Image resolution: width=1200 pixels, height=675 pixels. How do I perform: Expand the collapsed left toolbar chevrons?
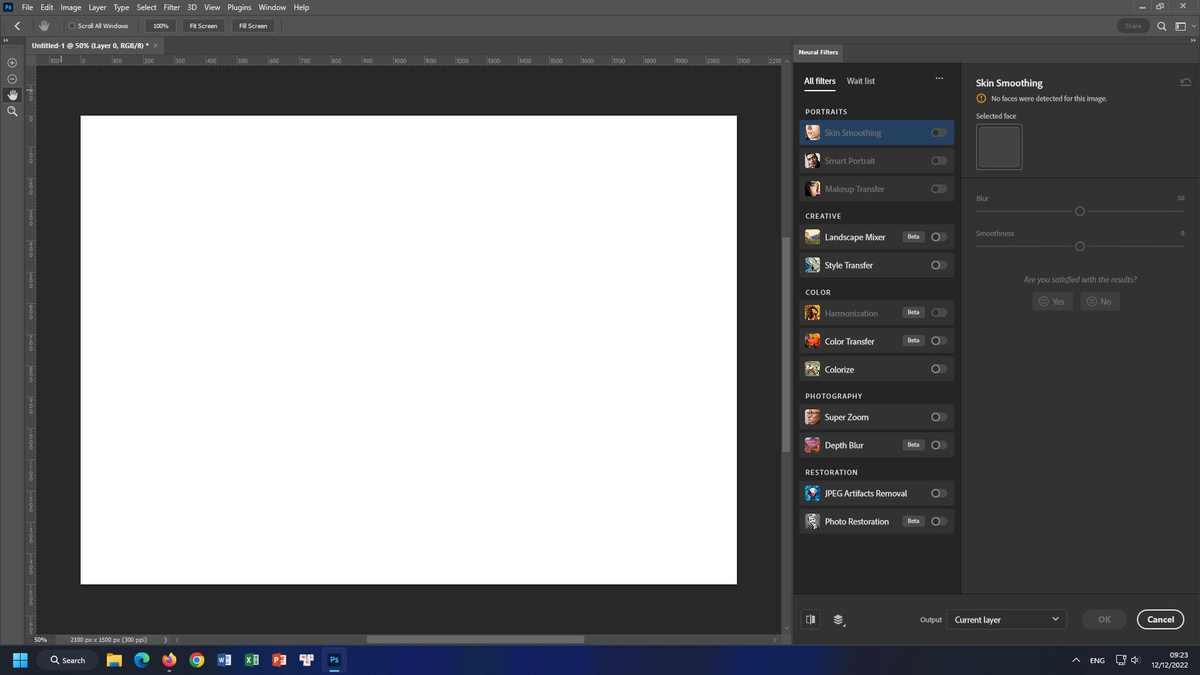point(5,41)
